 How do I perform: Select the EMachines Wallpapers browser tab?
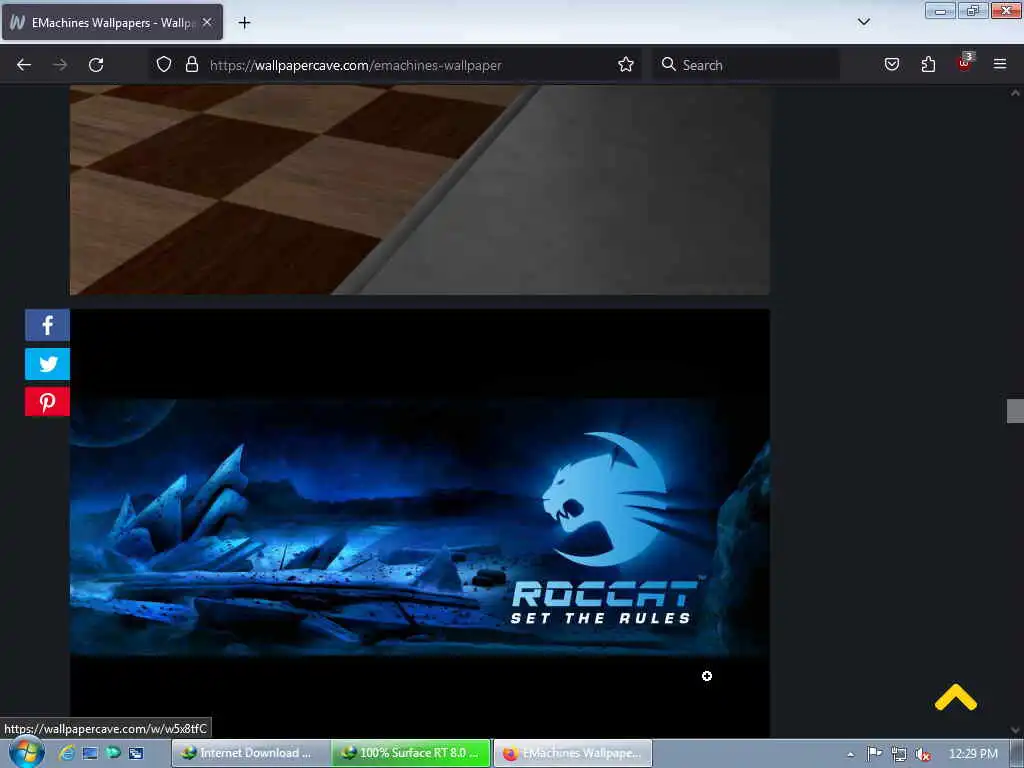[x=112, y=22]
